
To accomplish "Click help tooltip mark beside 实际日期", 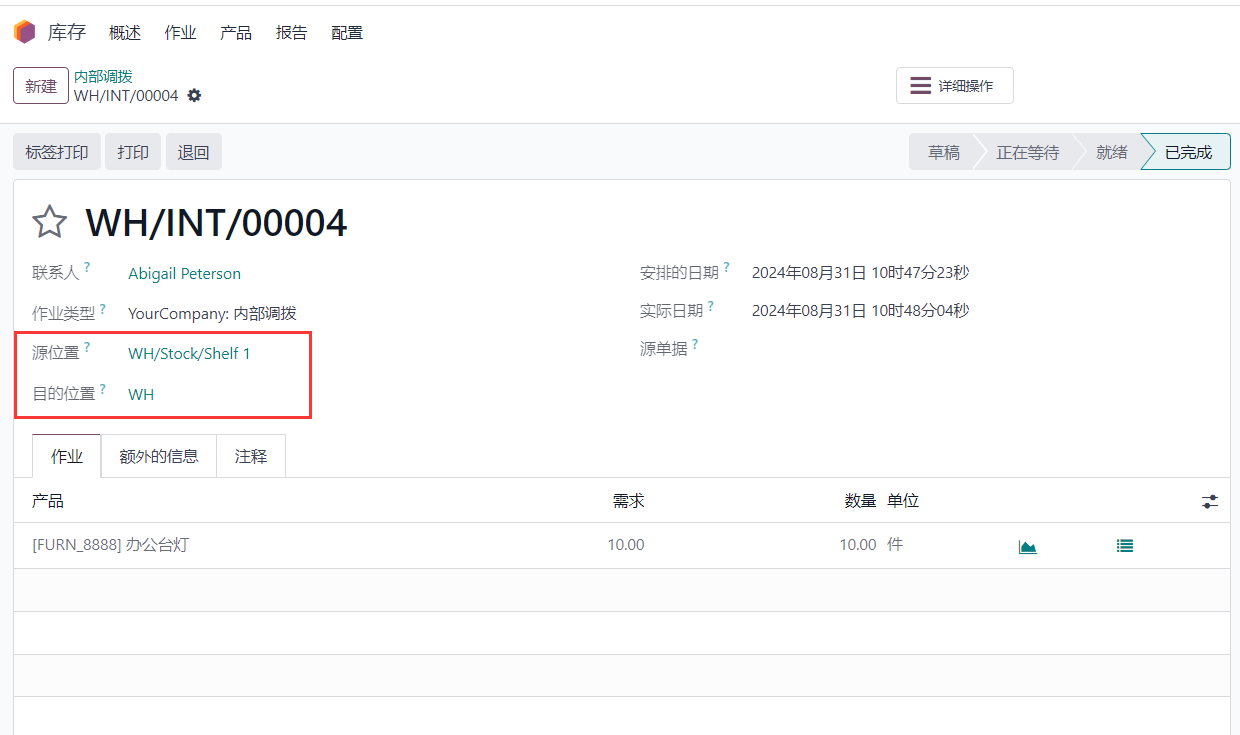I will tap(711, 306).
